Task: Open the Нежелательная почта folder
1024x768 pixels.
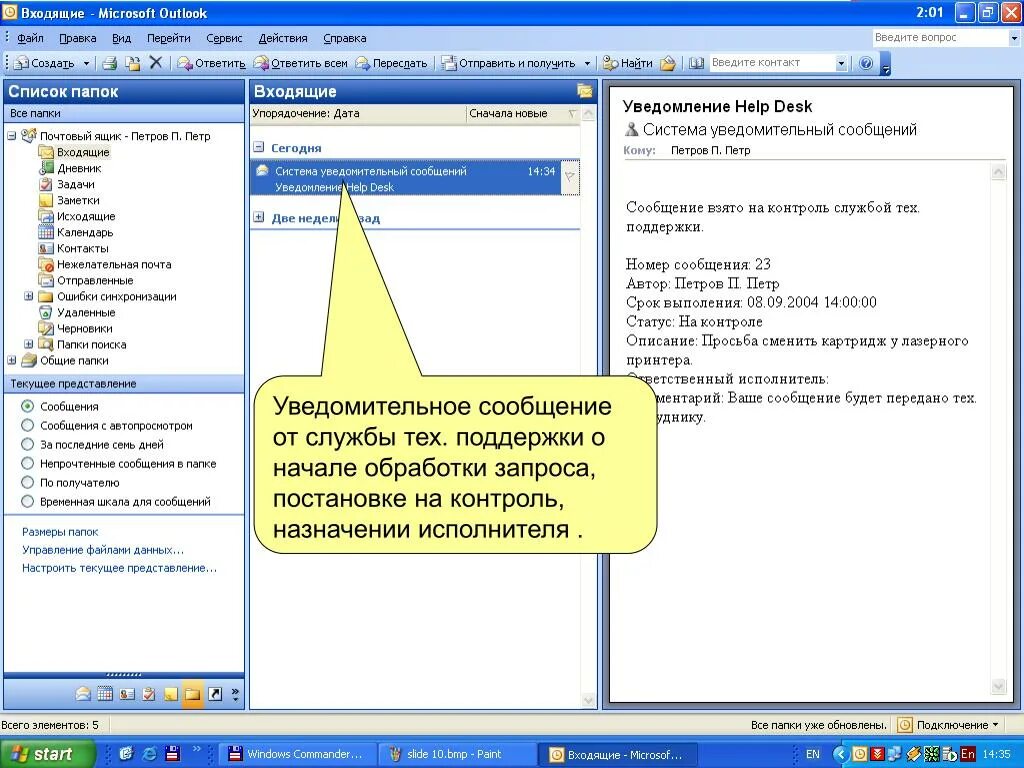Action: click(x=114, y=264)
